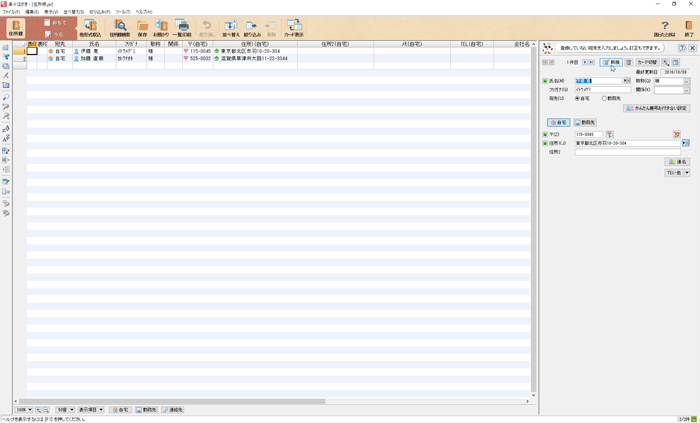Click the 一覧印刷 list print icon

pyautogui.click(x=182, y=28)
